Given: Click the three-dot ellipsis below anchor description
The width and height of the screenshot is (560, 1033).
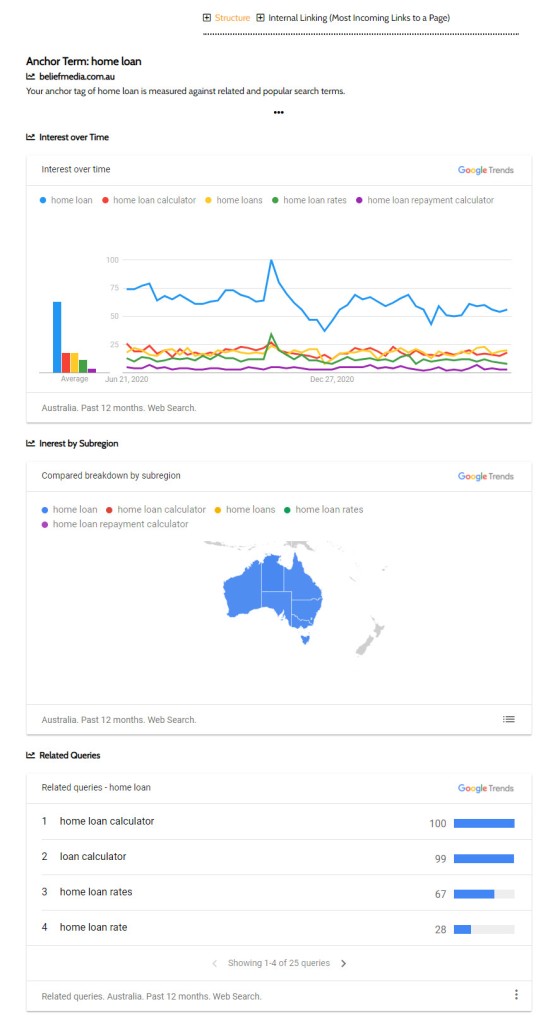Looking at the screenshot, I should coord(279,113).
